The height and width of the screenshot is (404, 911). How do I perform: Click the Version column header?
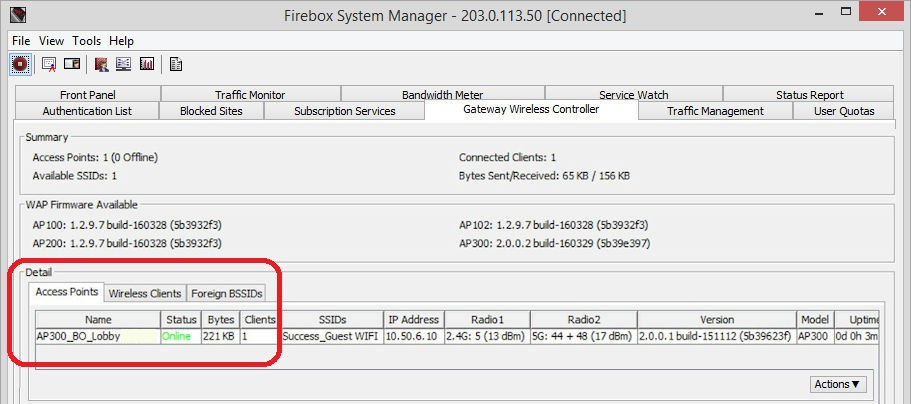tap(717, 320)
